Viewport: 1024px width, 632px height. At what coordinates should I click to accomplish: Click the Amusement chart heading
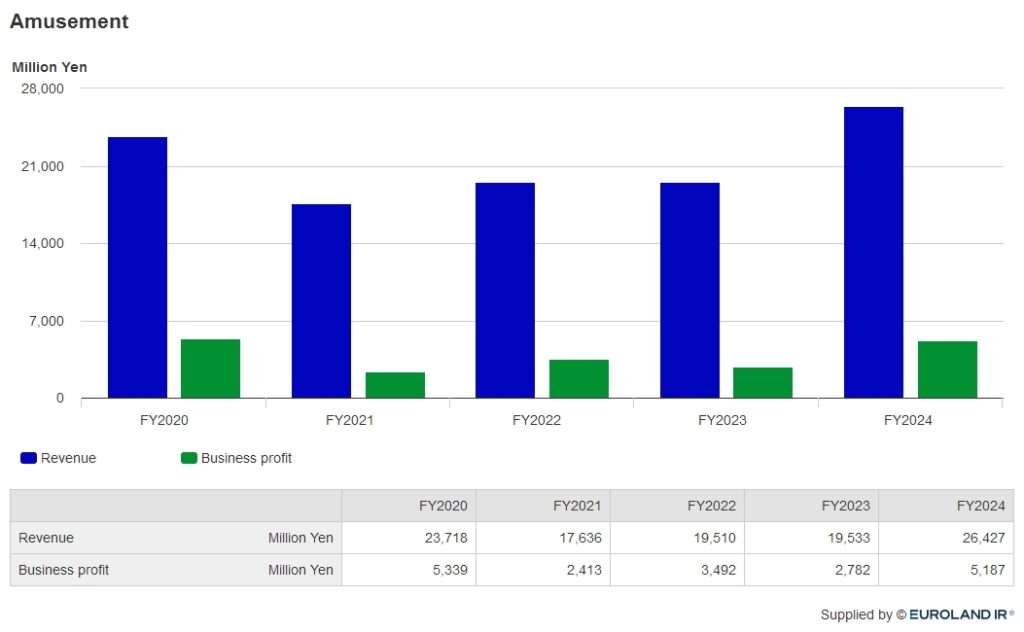(69, 21)
